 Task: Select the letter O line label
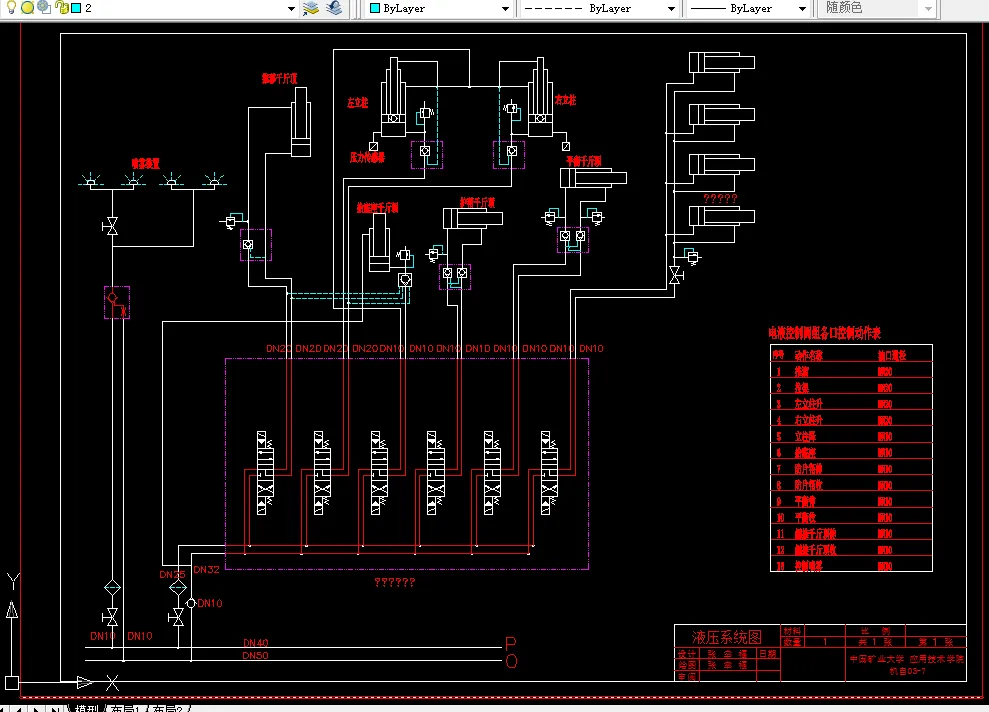click(x=512, y=661)
